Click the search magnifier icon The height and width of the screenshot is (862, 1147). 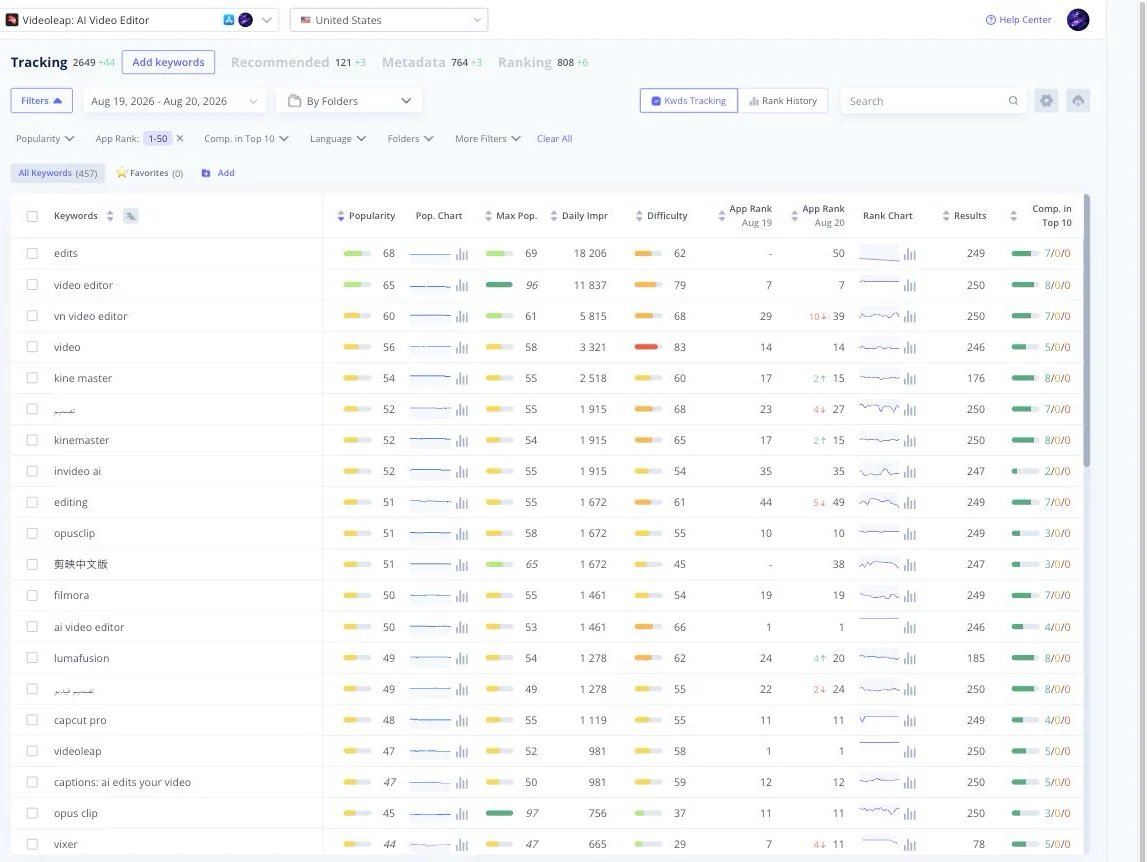(x=1013, y=101)
